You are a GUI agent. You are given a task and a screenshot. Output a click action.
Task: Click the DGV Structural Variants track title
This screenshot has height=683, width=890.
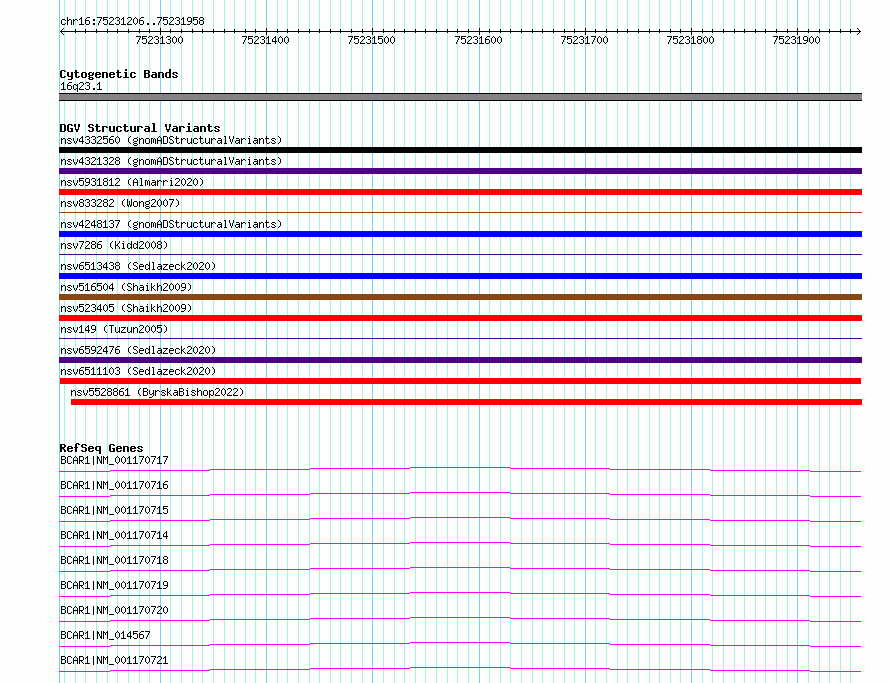coord(140,128)
